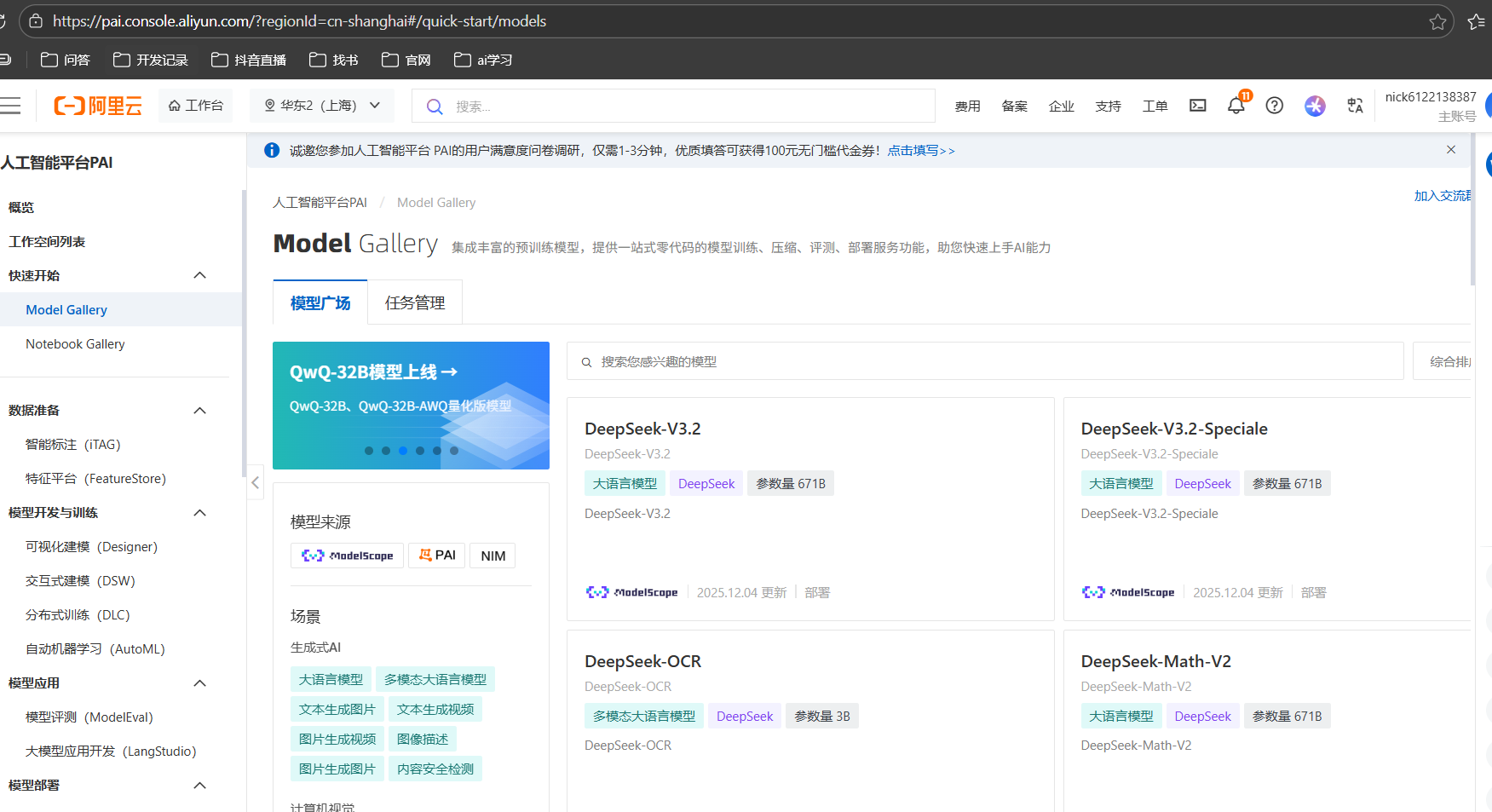Filter by NIM model source

click(493, 556)
